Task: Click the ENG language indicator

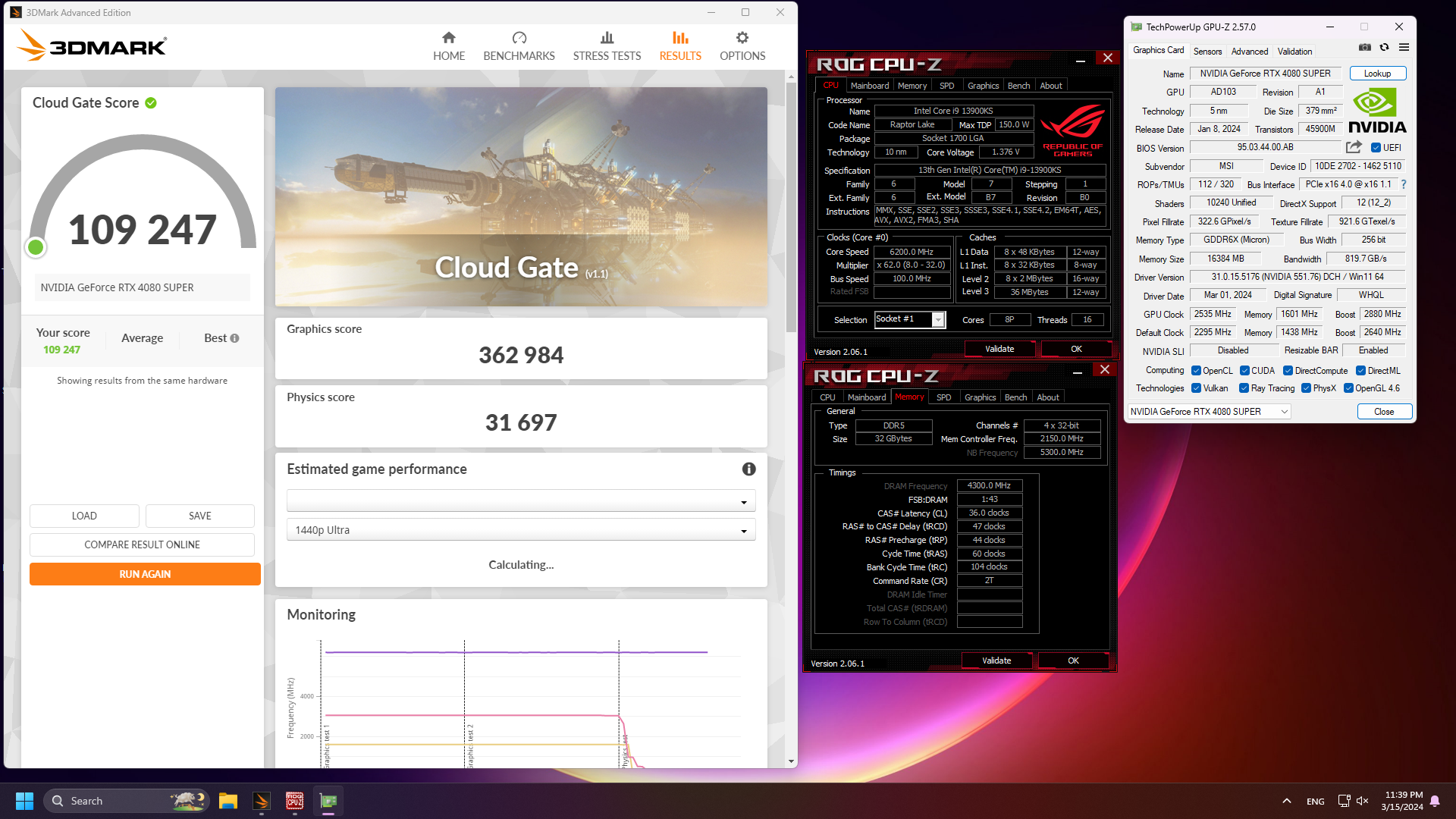Action: pos(1316,801)
